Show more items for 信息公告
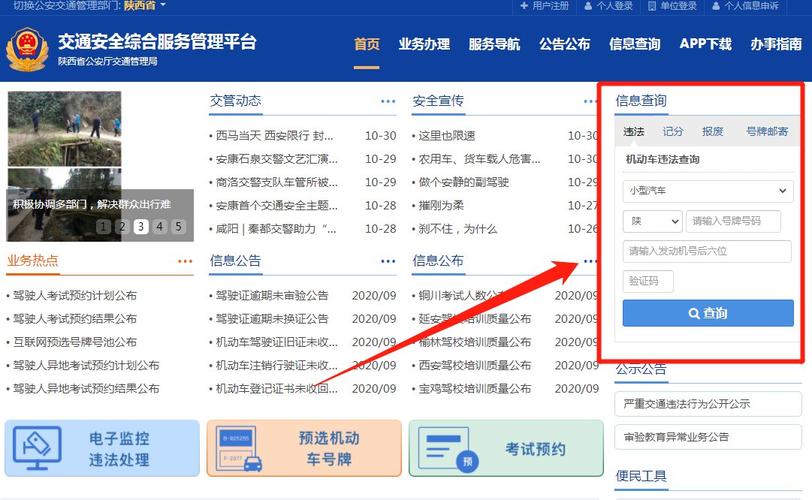The width and height of the screenshot is (812, 500). [x=388, y=261]
